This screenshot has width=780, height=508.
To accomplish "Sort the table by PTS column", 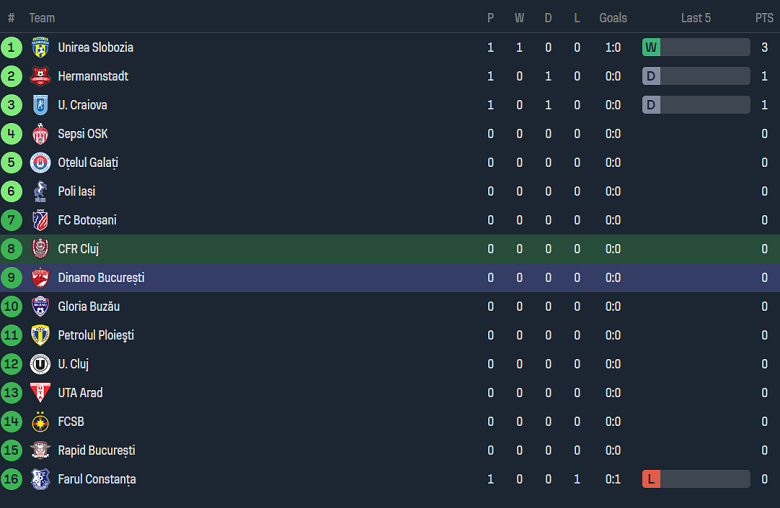I will (764, 18).
